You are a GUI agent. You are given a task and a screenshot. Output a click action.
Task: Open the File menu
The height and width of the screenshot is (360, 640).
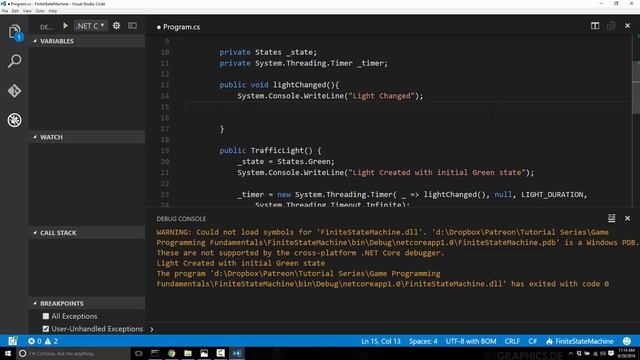(x=5, y=11)
